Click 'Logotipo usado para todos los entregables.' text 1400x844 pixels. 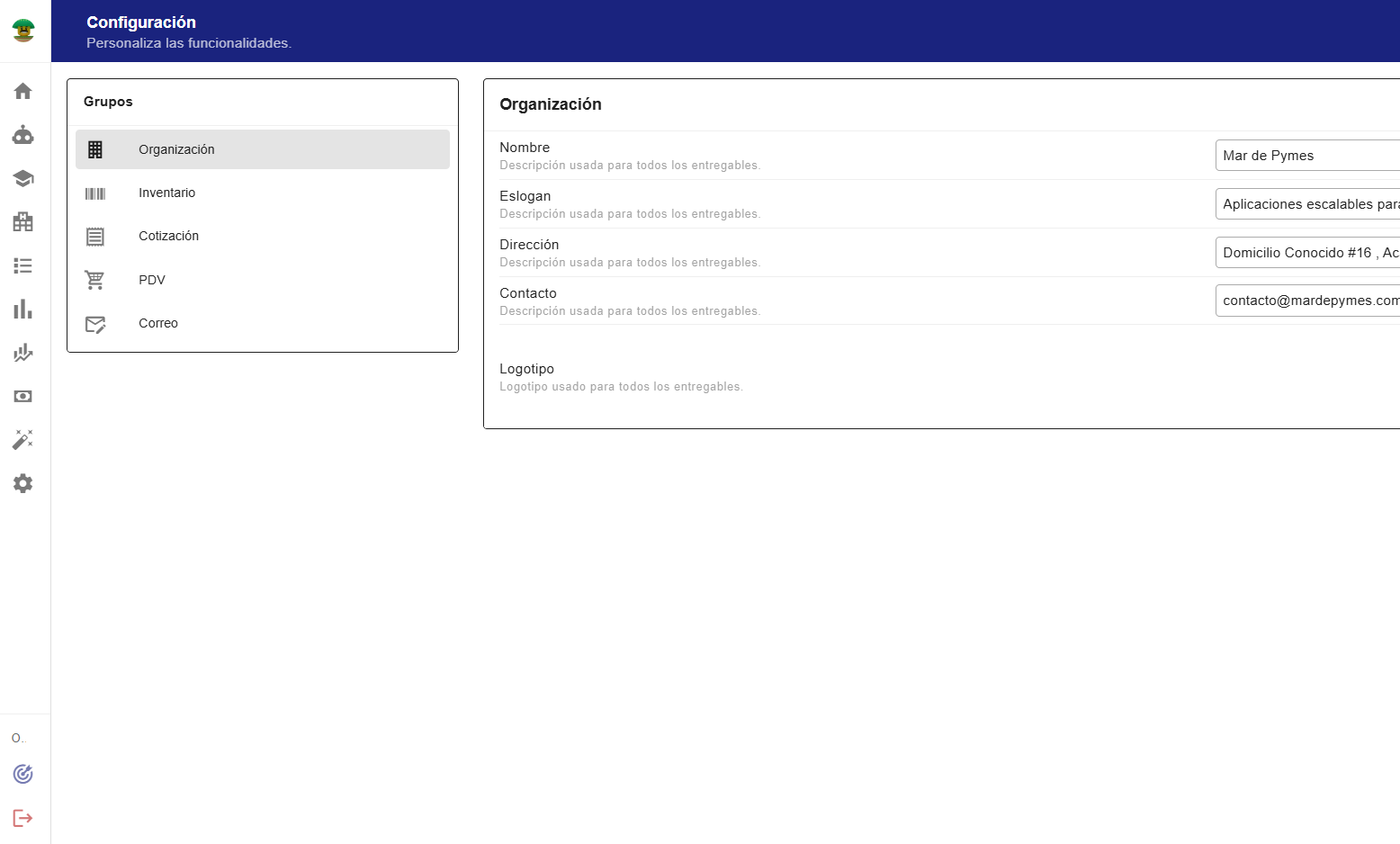621,387
